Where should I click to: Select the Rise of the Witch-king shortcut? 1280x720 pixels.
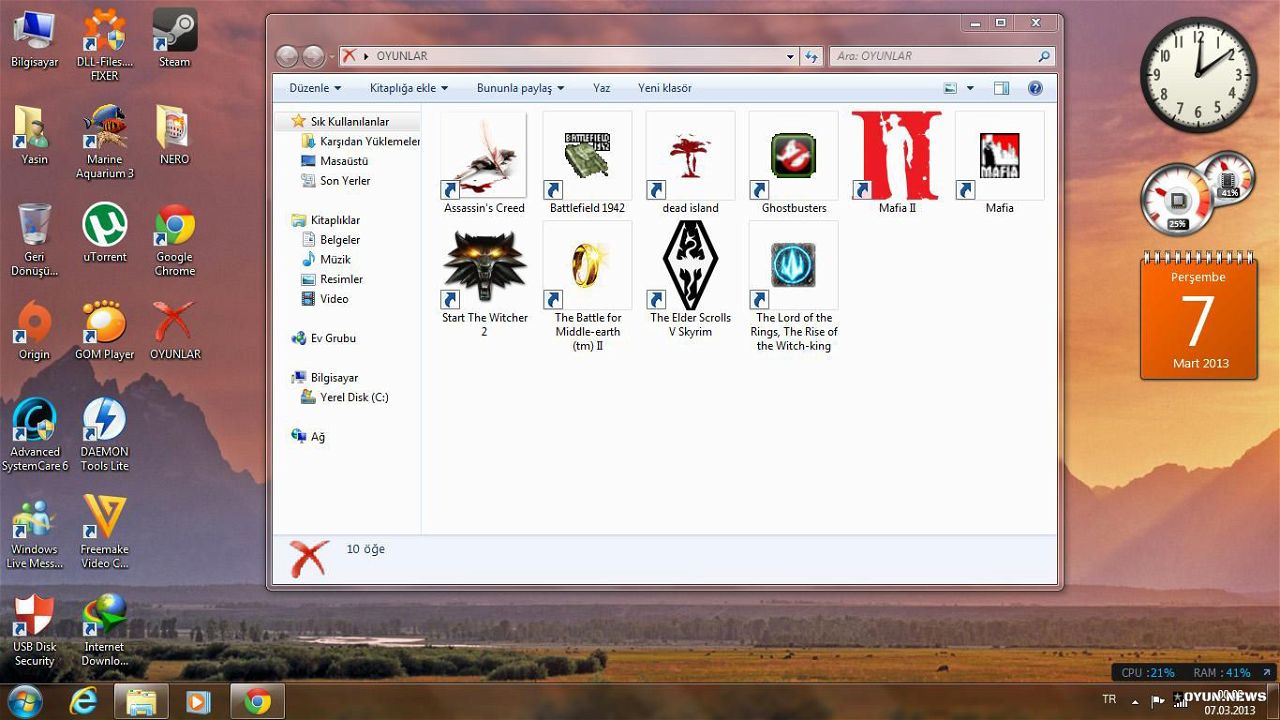[x=794, y=287]
